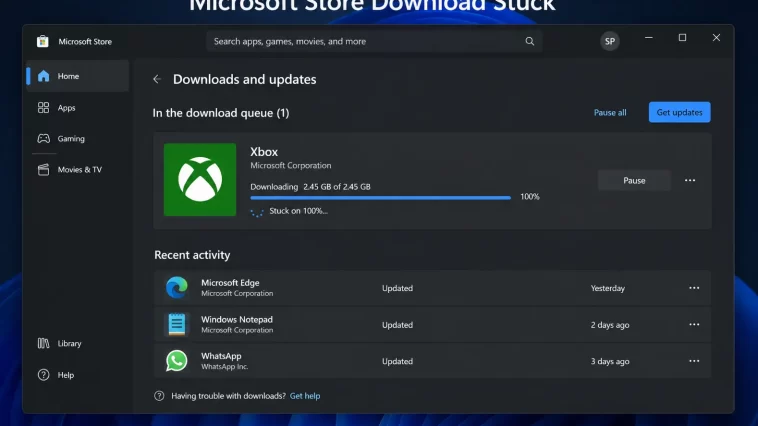Click the 'Stuck on 100%...' status text
This screenshot has width=758, height=426.
click(x=298, y=211)
